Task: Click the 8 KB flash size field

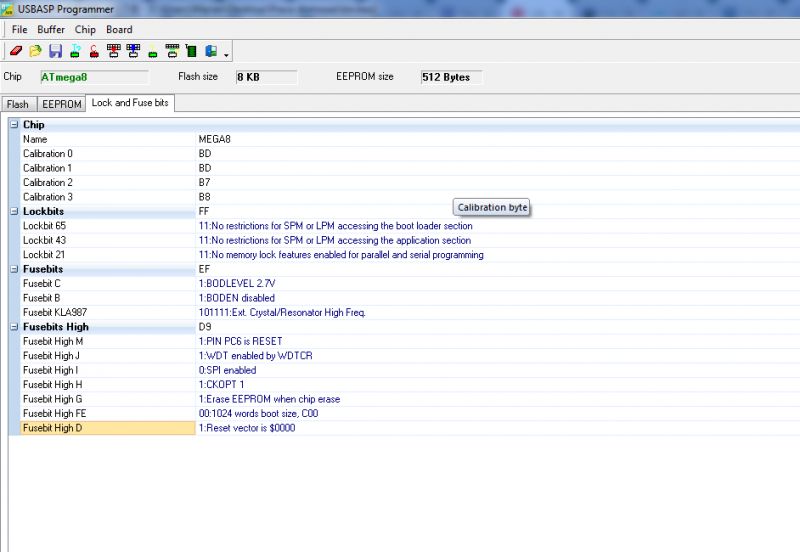Action: 266,77
